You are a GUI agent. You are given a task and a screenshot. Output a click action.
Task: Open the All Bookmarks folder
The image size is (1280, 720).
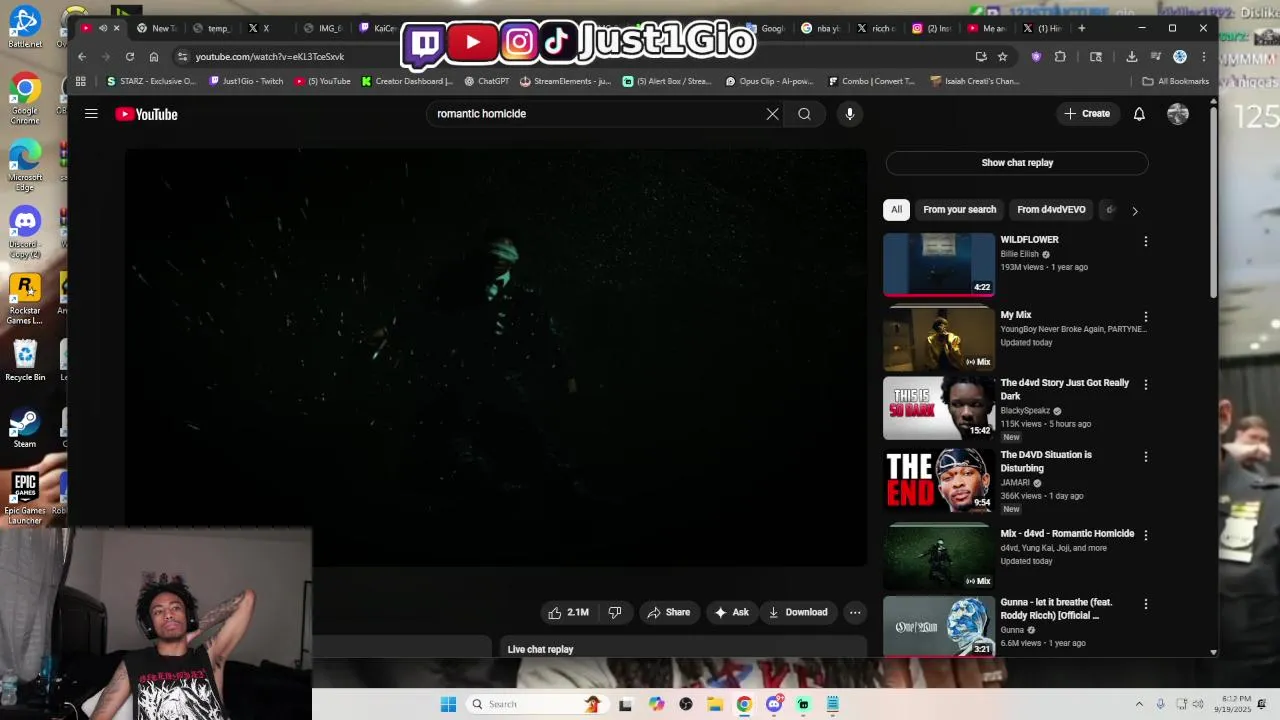click(x=1176, y=81)
